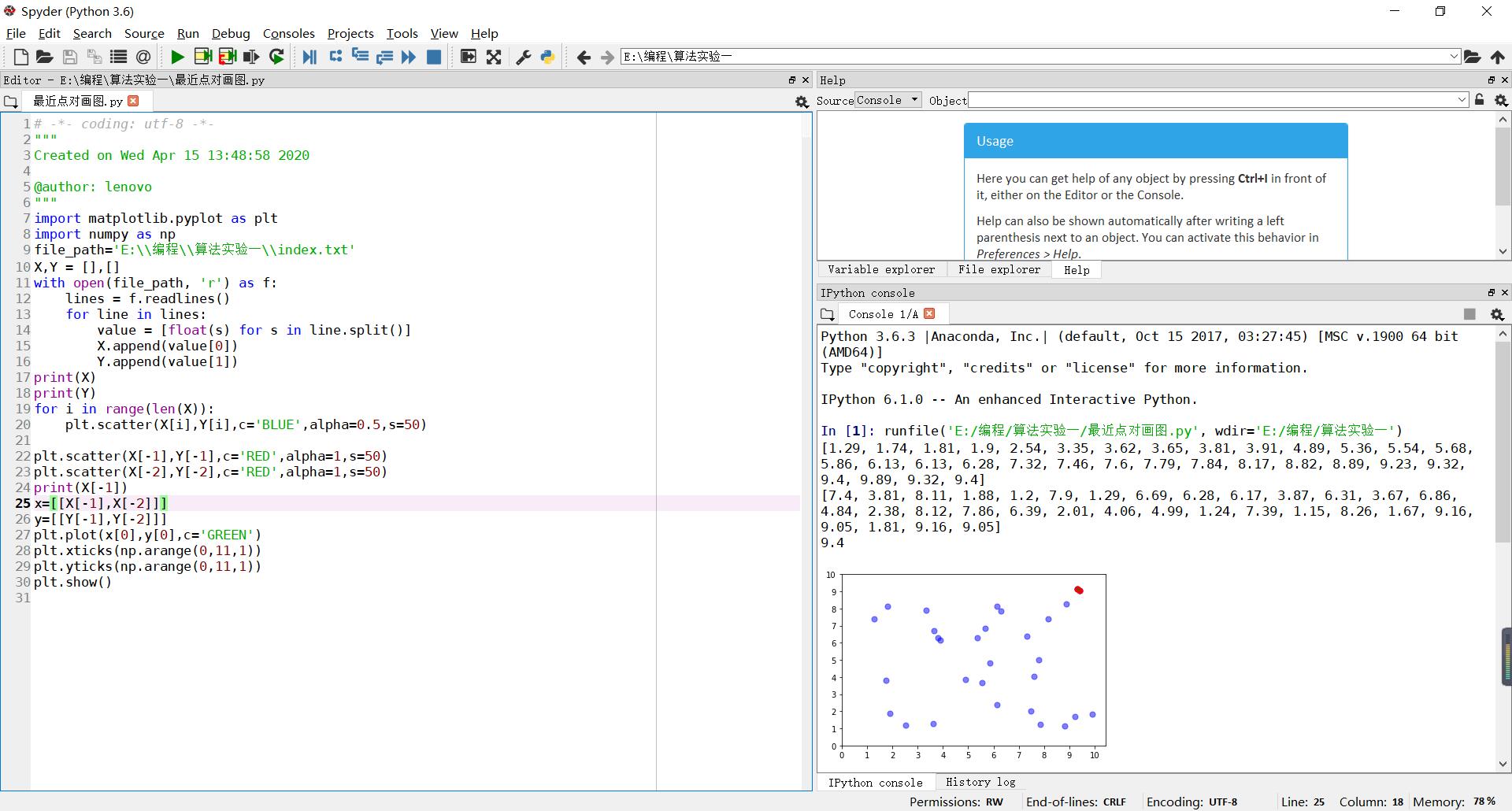Switch to the History log tab

pos(980,782)
